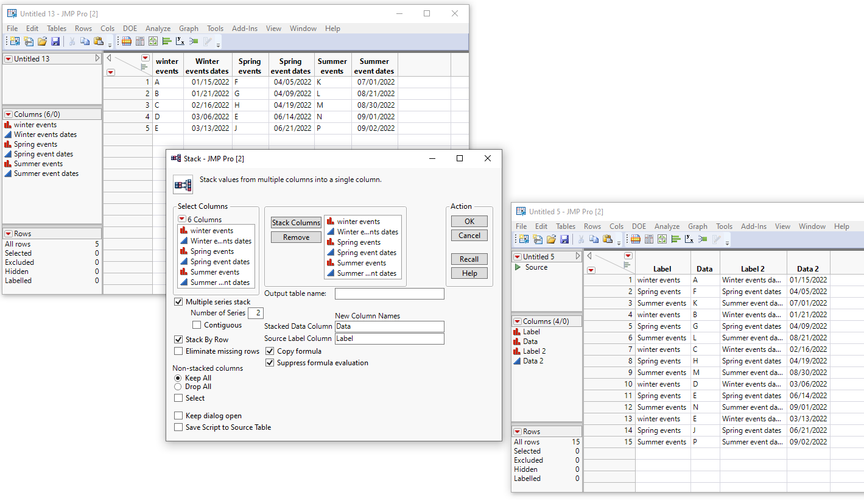Click Save icon in Untitled 5 toolbar
This screenshot has width=864, height=501.
point(564,239)
